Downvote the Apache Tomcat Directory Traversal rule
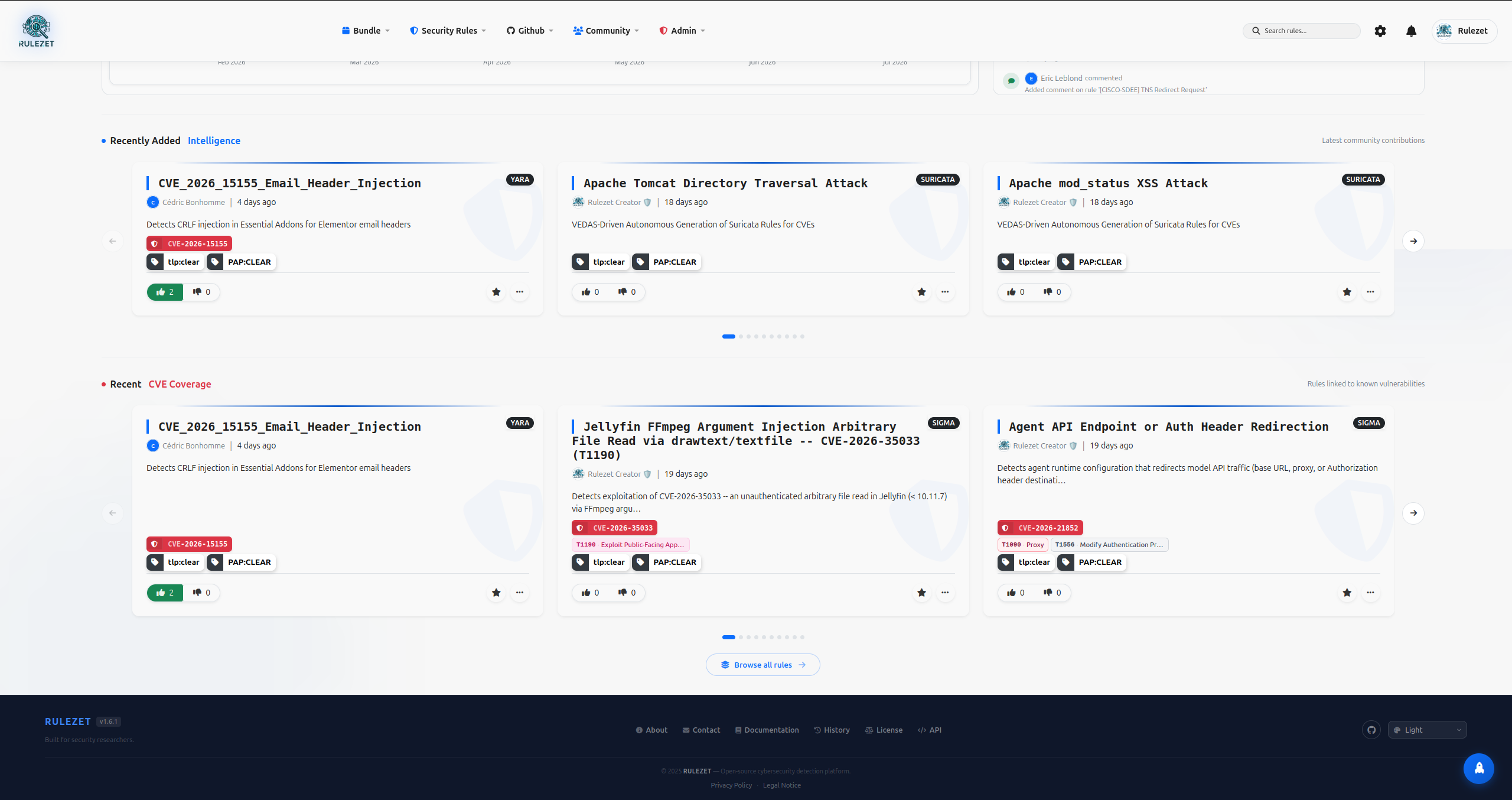 click(627, 292)
